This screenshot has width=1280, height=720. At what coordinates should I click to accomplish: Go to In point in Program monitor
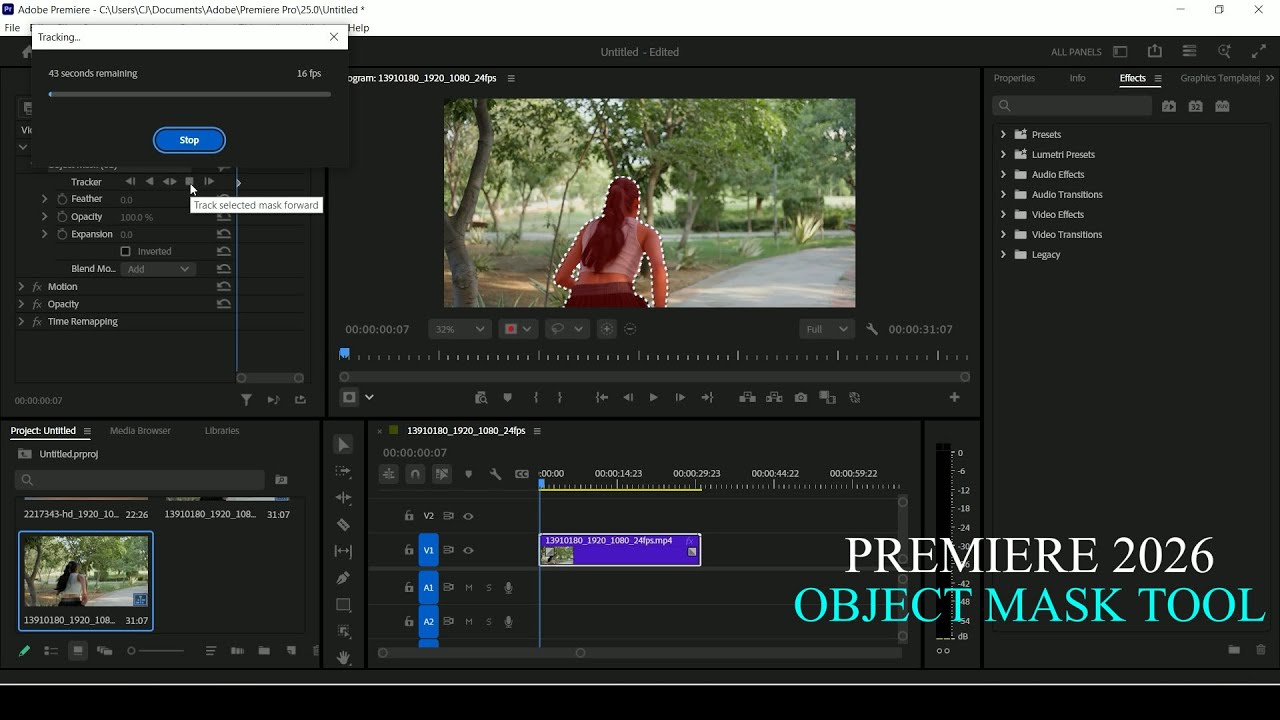point(602,397)
